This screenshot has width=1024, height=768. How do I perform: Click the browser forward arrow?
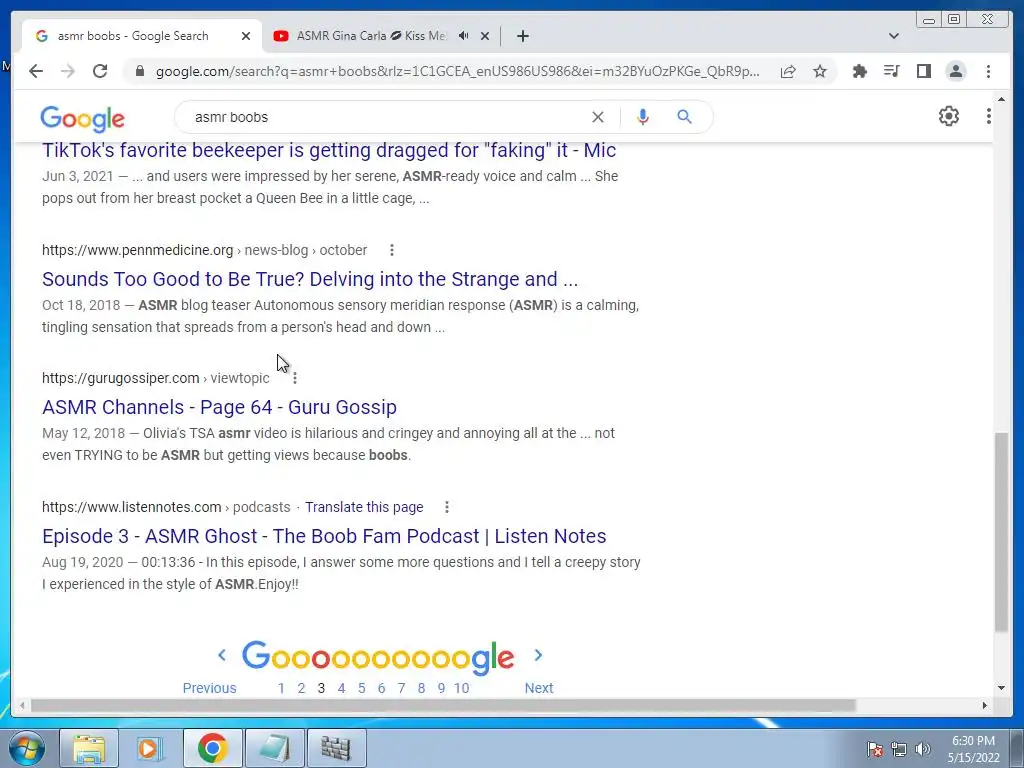point(68,71)
